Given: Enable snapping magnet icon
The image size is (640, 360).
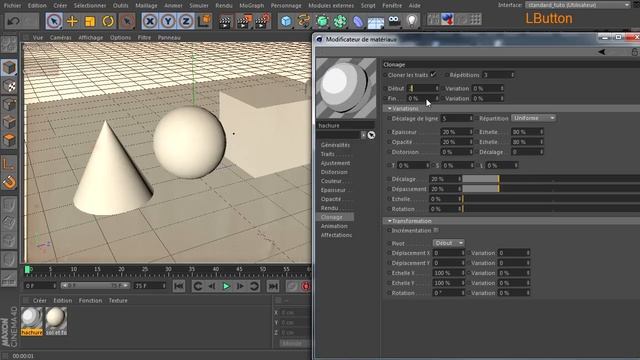Looking at the screenshot, I should click(x=9, y=182).
